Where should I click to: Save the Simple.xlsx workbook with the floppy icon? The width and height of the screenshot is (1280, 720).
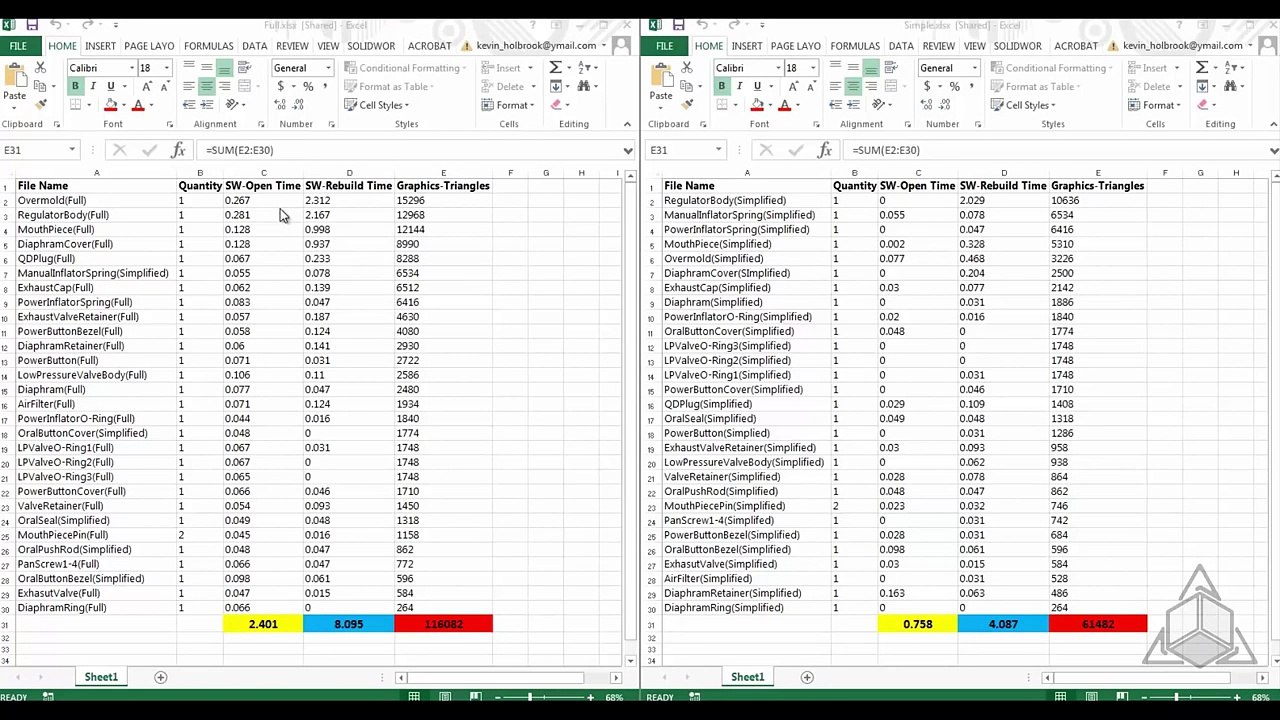[x=678, y=25]
